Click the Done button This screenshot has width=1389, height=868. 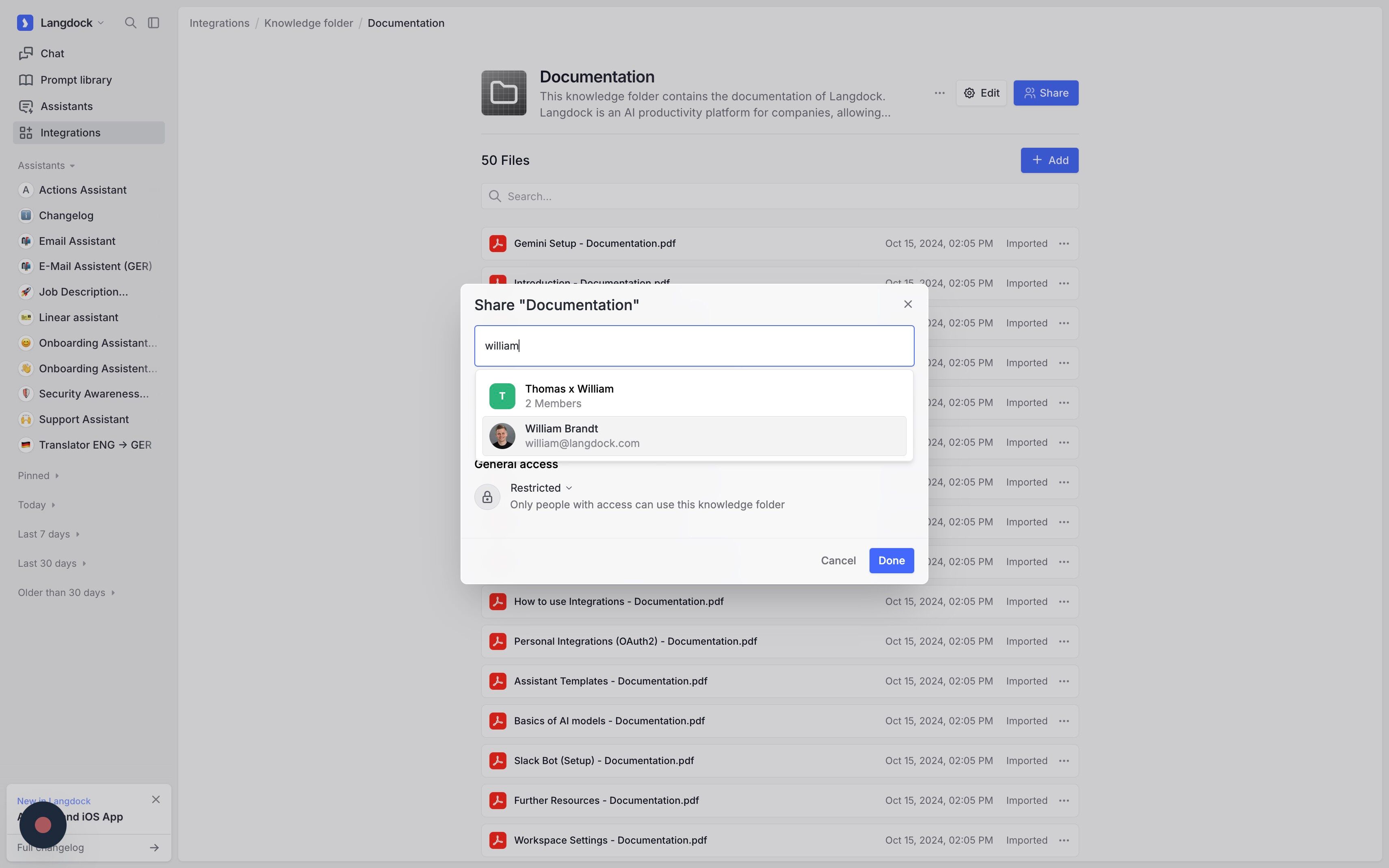(891, 561)
